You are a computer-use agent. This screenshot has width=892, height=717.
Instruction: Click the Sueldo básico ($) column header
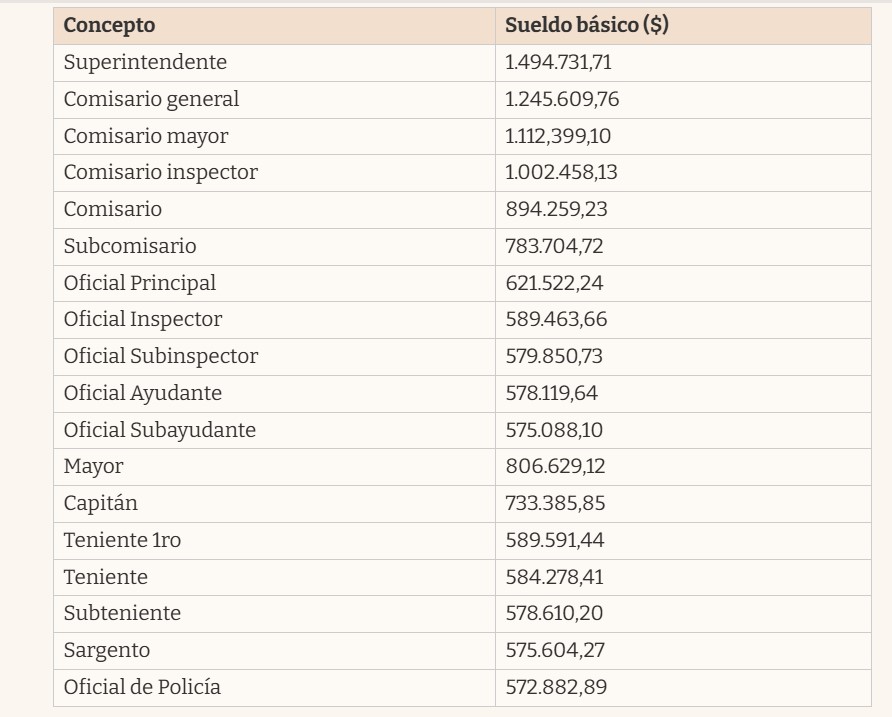pos(586,26)
